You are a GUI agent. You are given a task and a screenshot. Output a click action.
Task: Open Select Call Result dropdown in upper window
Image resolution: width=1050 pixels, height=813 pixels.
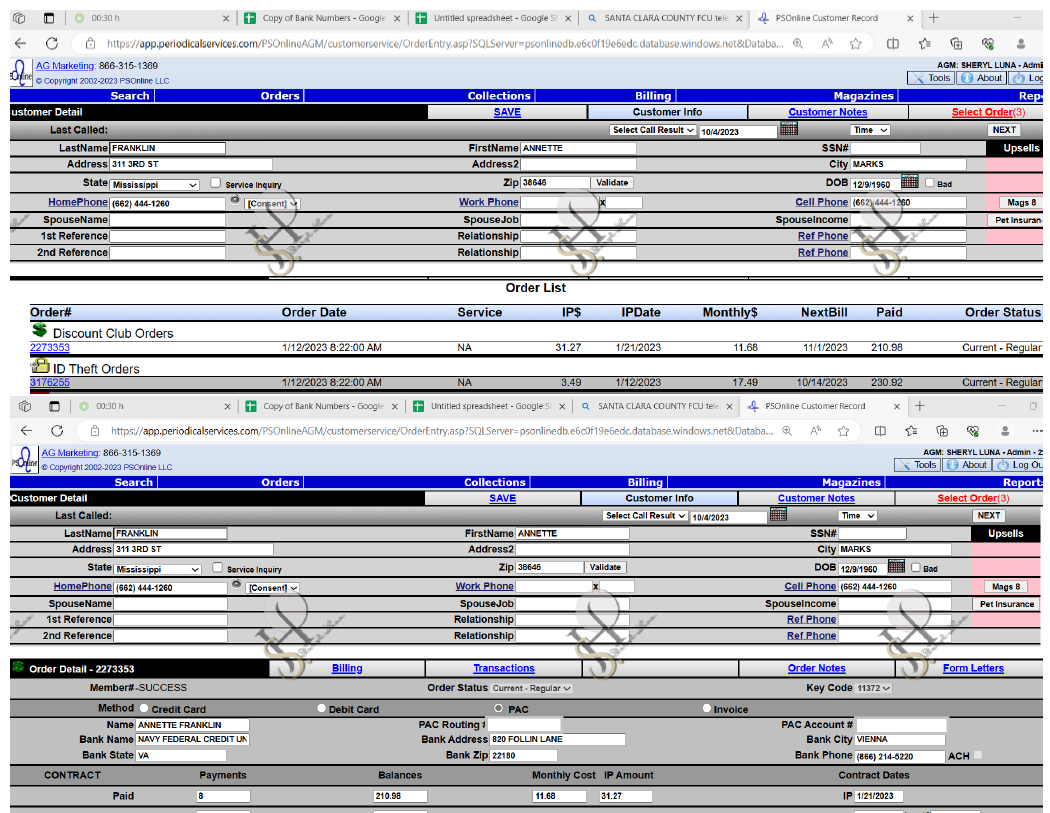(x=653, y=130)
